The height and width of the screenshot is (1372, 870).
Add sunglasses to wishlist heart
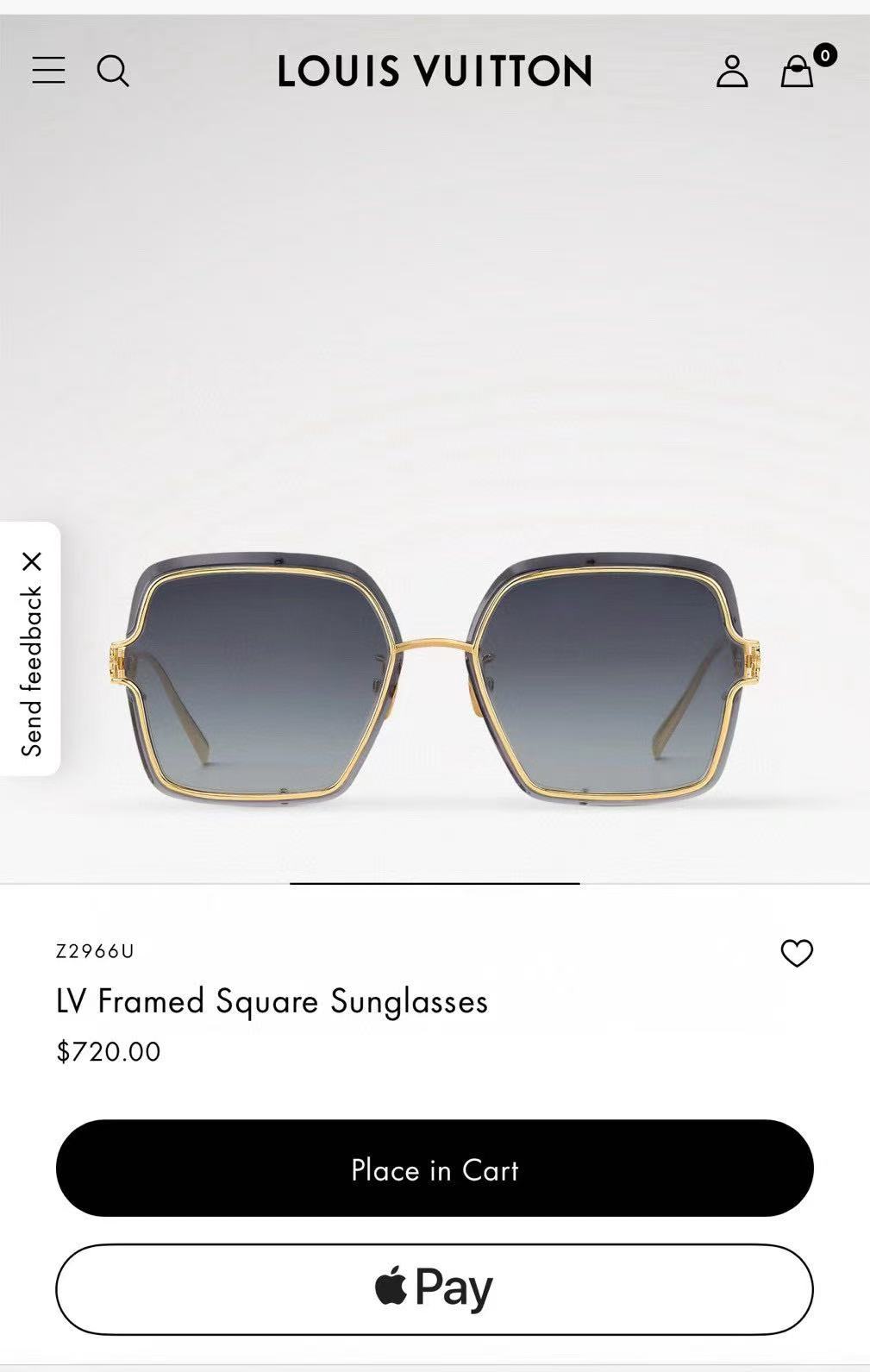[797, 953]
